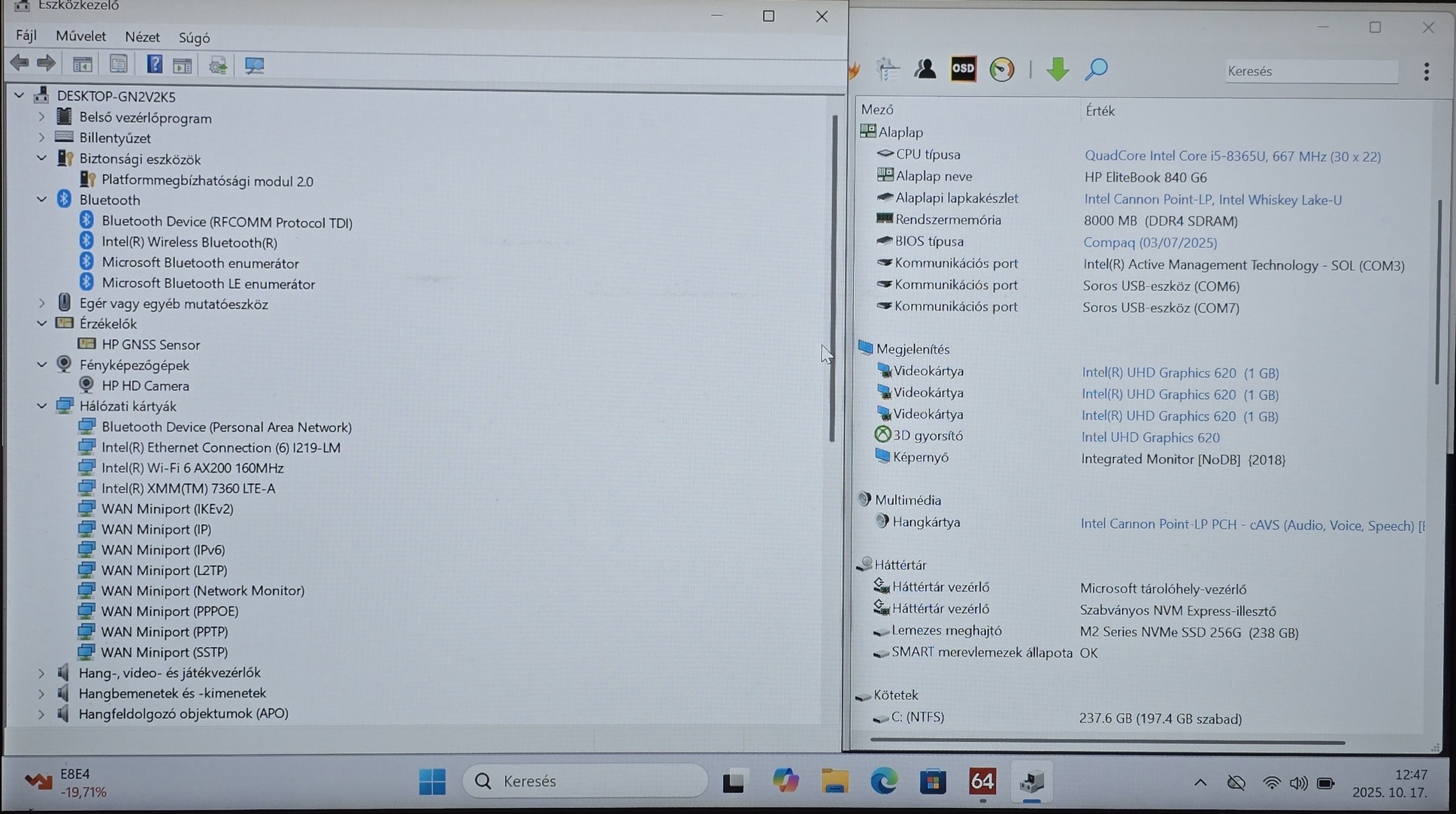Click the scan for hardware changes monitor icon
This screenshot has height=814, width=1456.
(x=254, y=65)
